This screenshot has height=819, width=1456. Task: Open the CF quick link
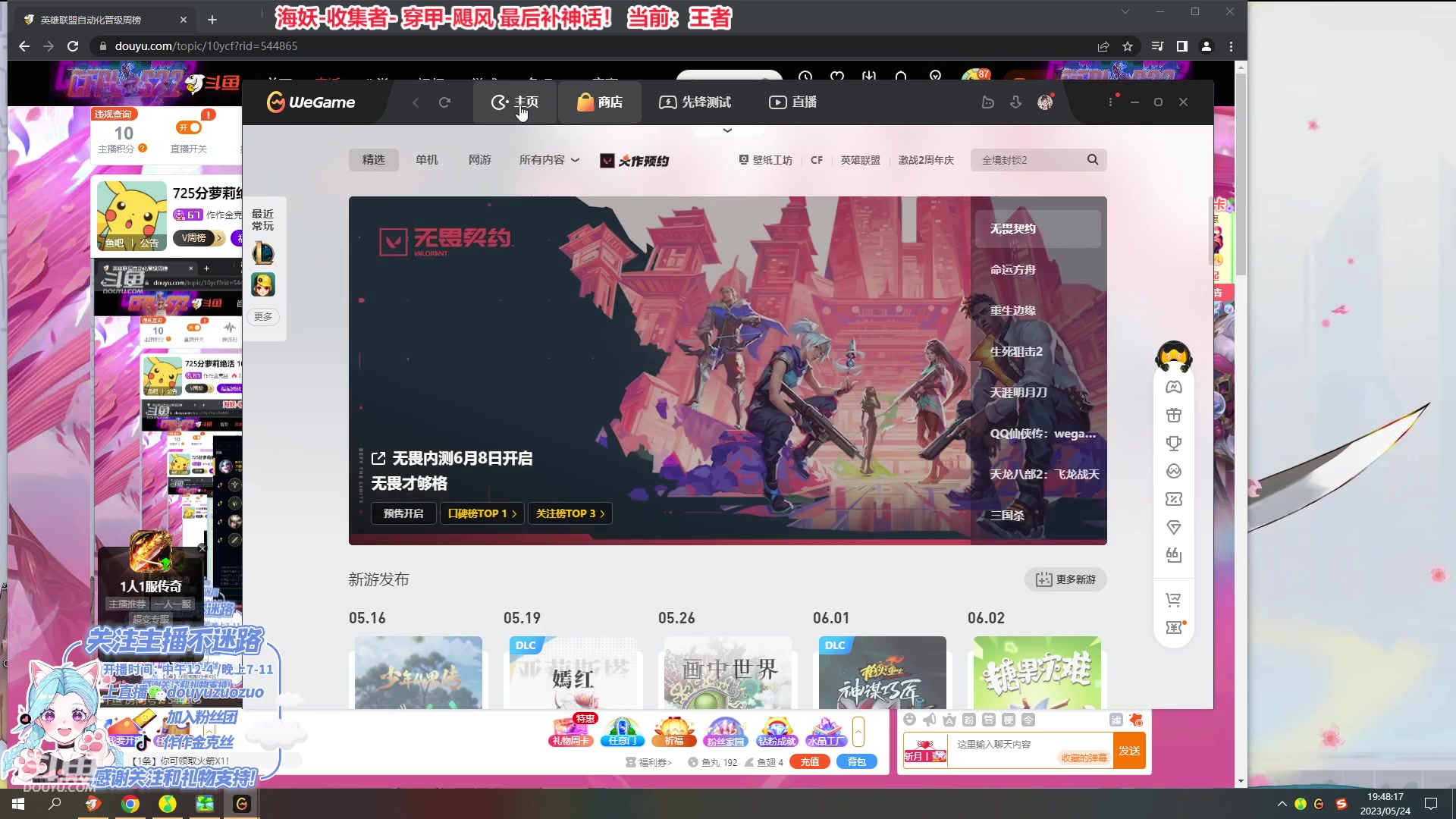(x=817, y=160)
